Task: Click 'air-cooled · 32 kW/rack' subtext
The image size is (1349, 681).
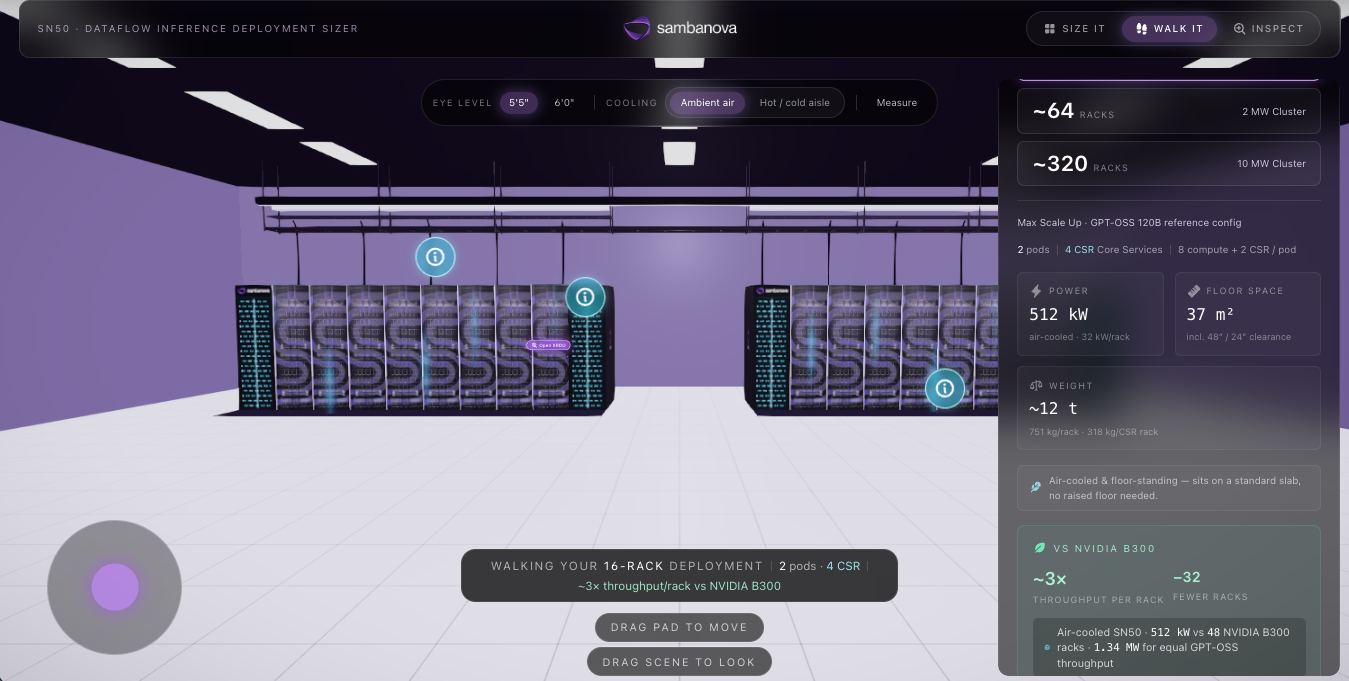Action: 1079,337
